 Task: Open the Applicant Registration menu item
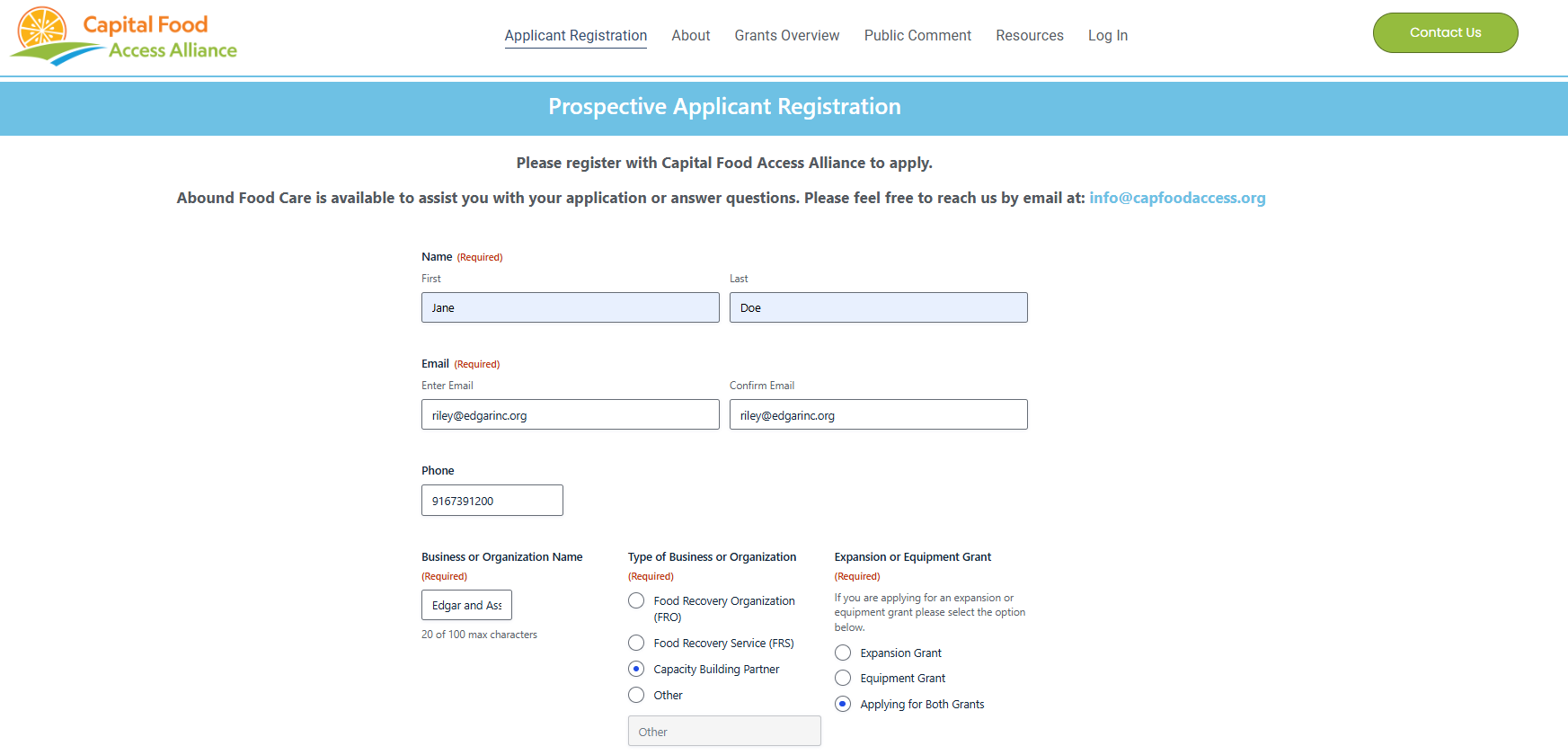[x=576, y=35]
